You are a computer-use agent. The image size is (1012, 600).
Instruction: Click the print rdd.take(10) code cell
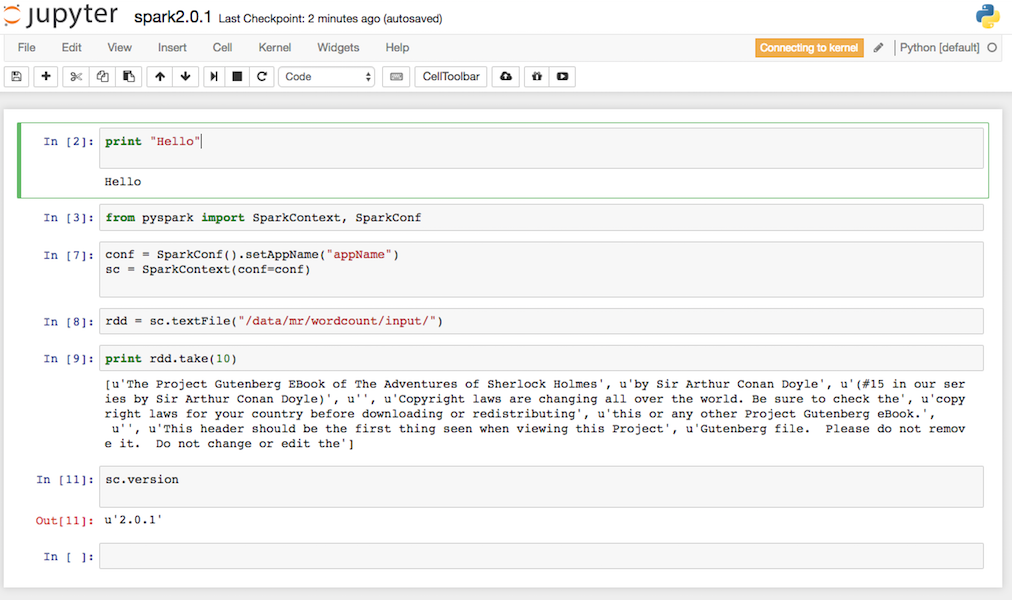pos(541,359)
